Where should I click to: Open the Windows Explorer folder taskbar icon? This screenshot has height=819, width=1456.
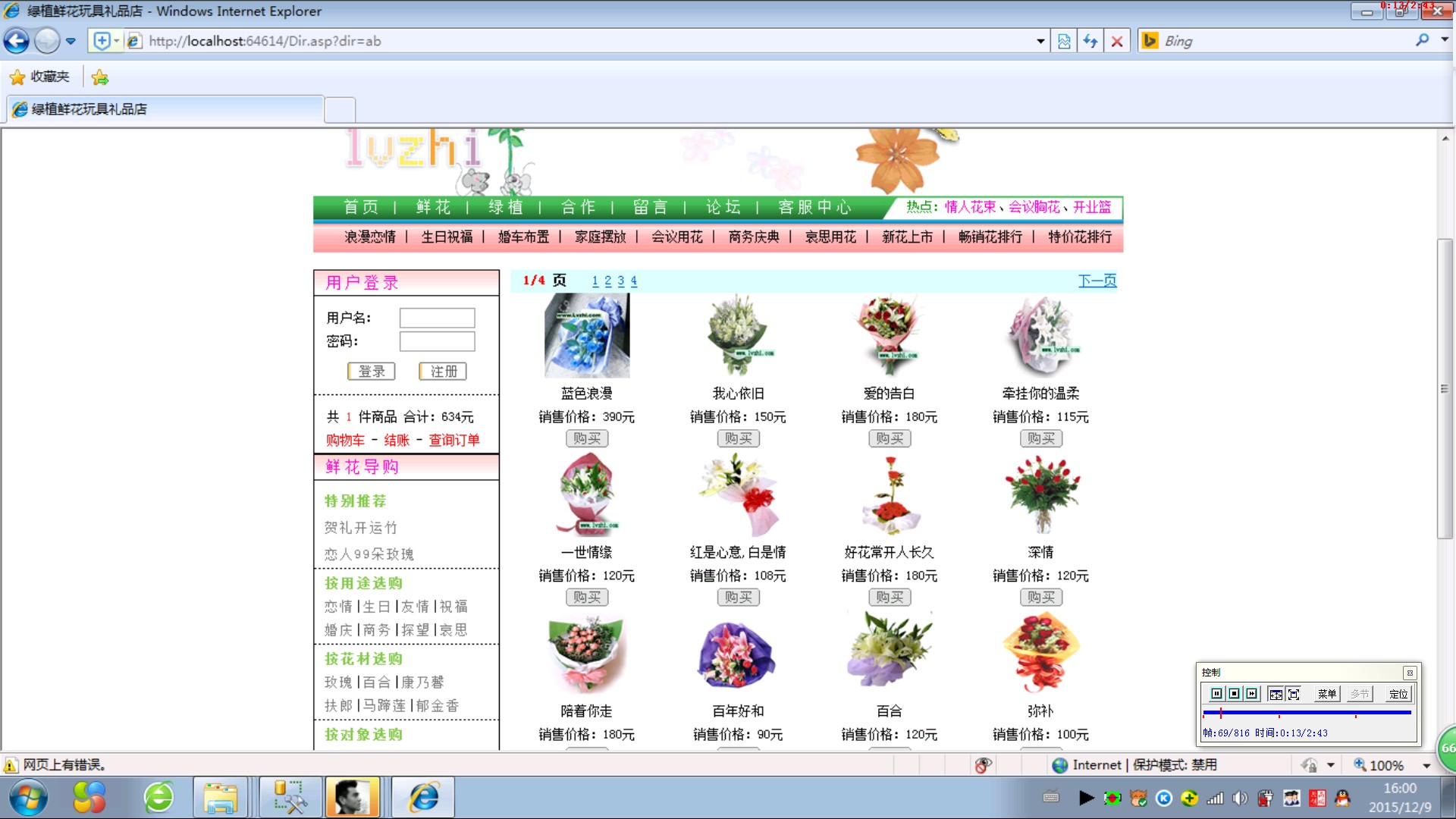click(220, 798)
